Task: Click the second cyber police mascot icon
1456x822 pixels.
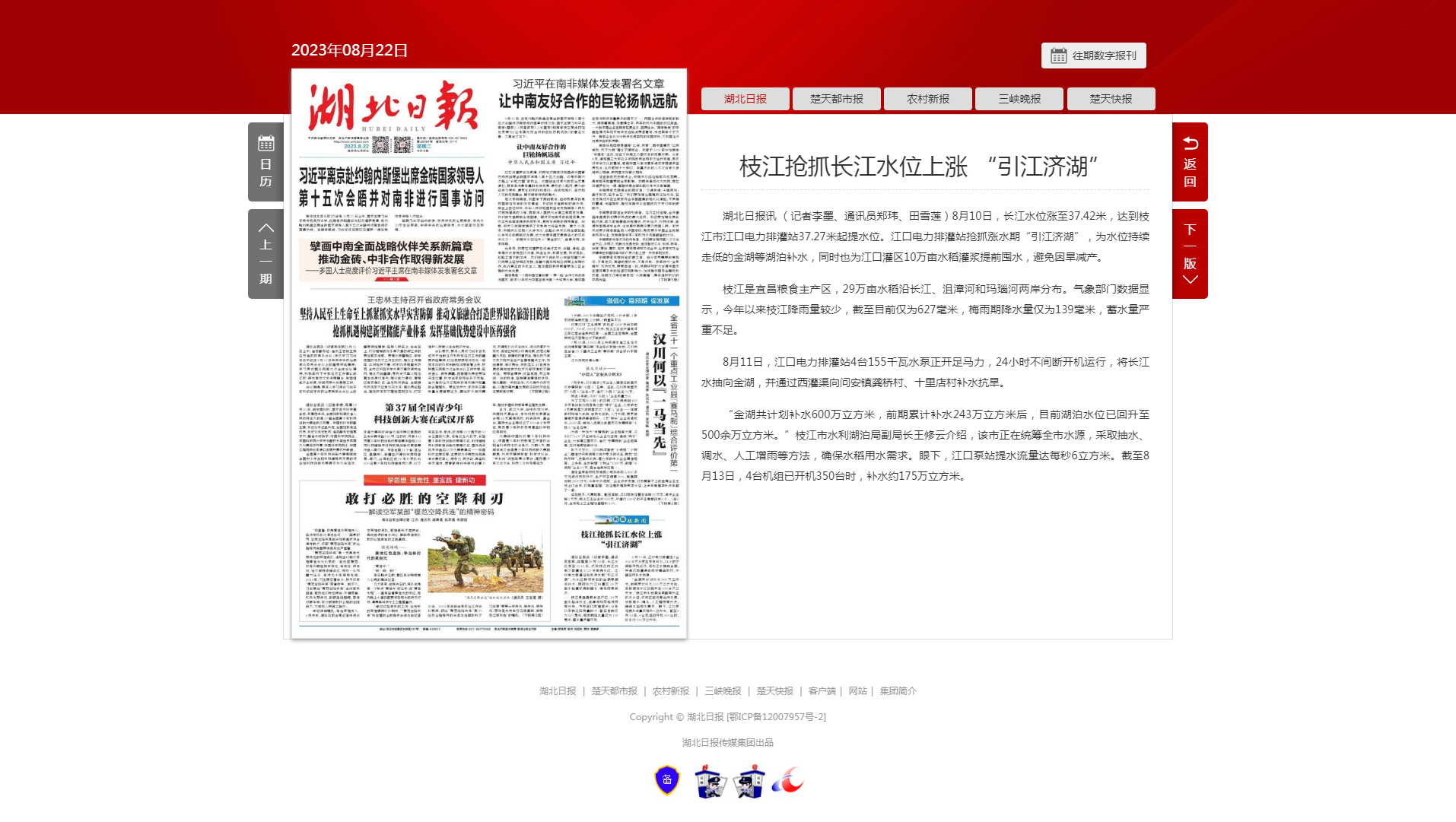Action: 749,782
